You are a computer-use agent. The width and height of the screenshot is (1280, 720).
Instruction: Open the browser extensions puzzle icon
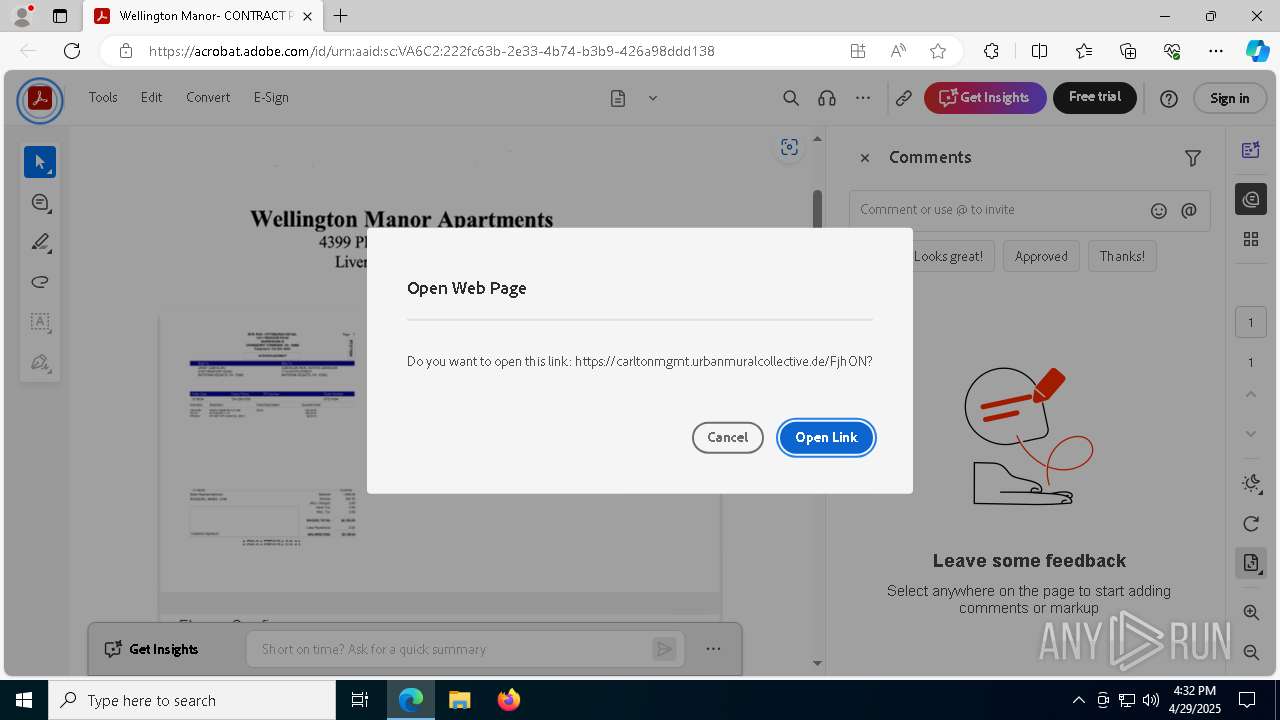(x=991, y=51)
